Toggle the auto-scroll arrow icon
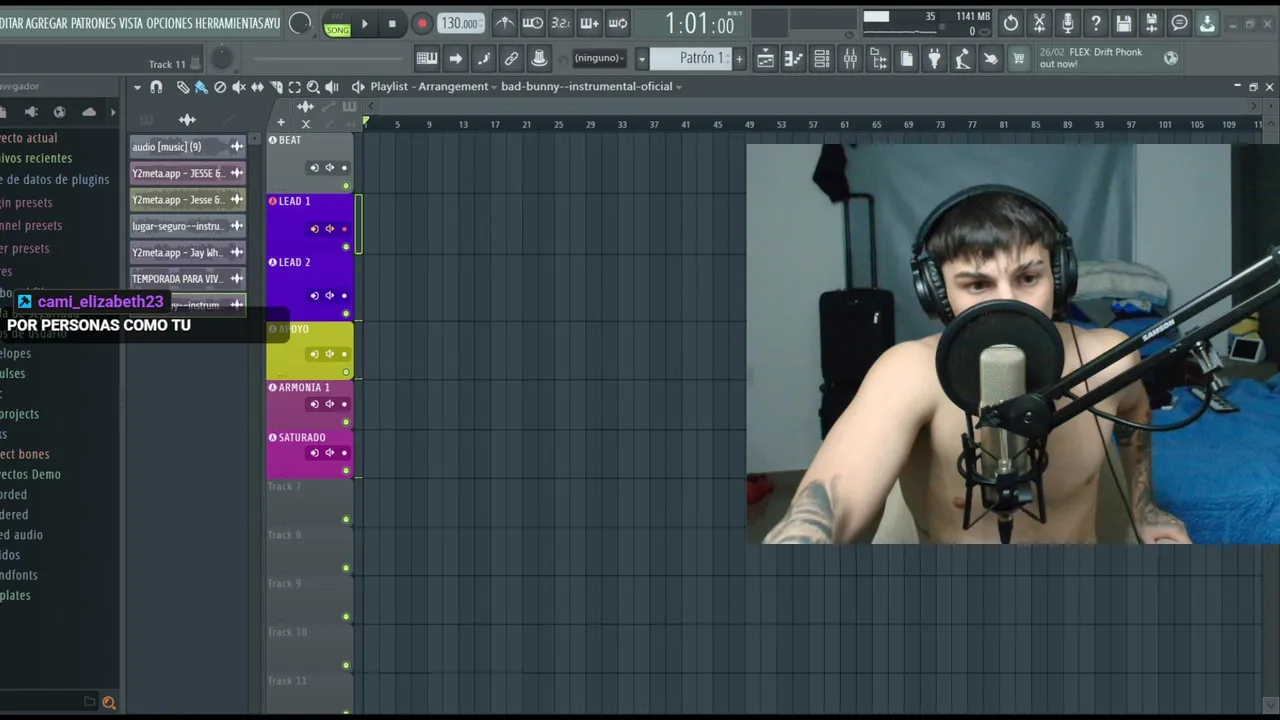 pos(455,58)
